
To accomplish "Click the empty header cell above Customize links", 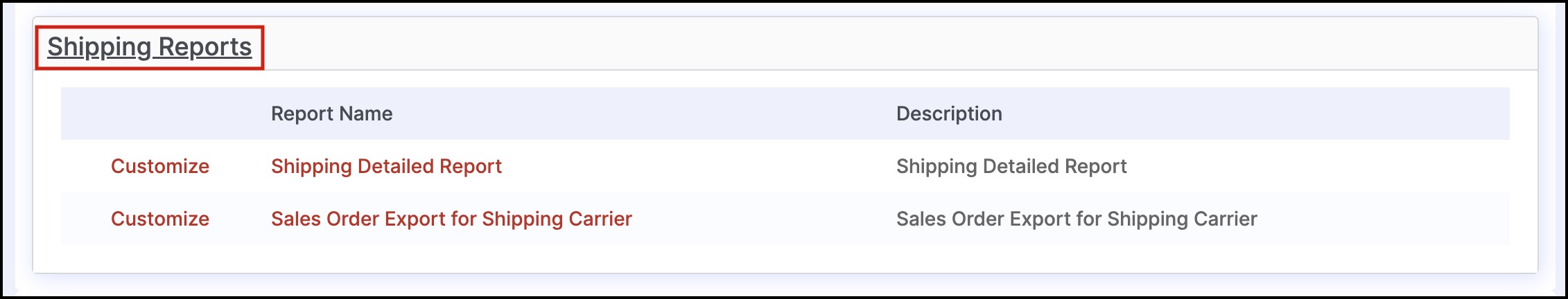I will tap(160, 114).
